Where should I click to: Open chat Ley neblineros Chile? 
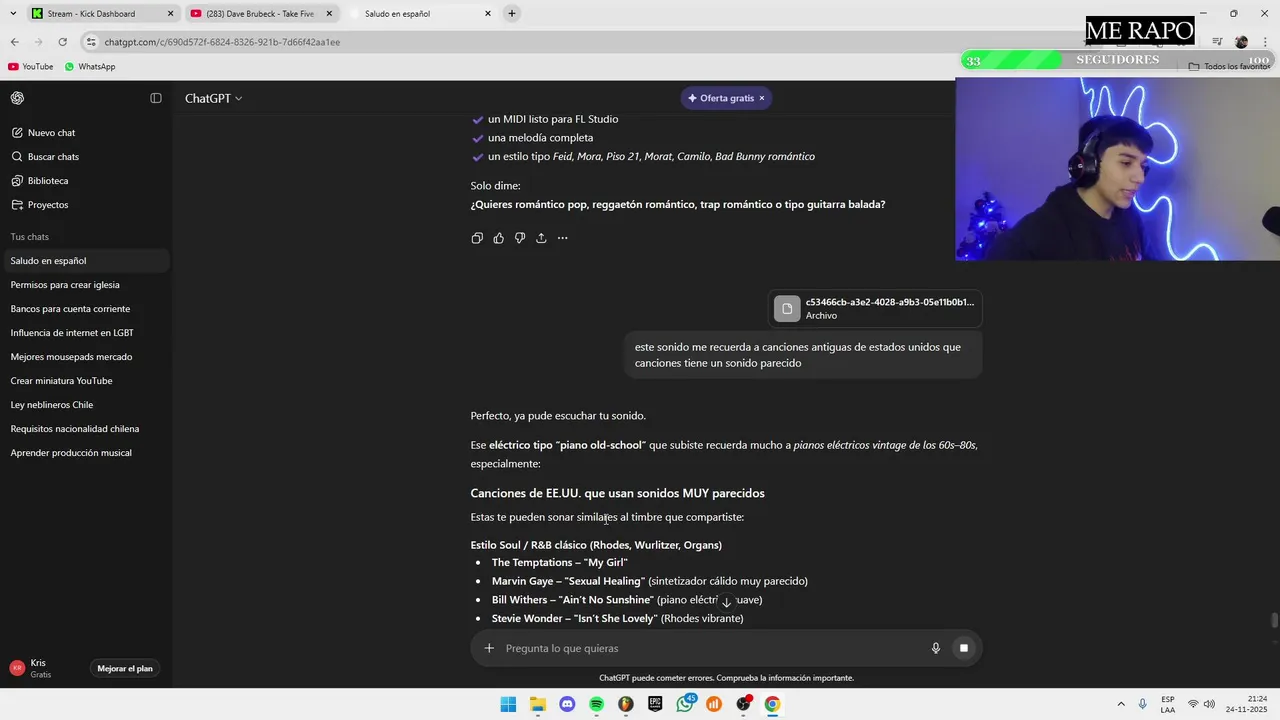click(86, 405)
